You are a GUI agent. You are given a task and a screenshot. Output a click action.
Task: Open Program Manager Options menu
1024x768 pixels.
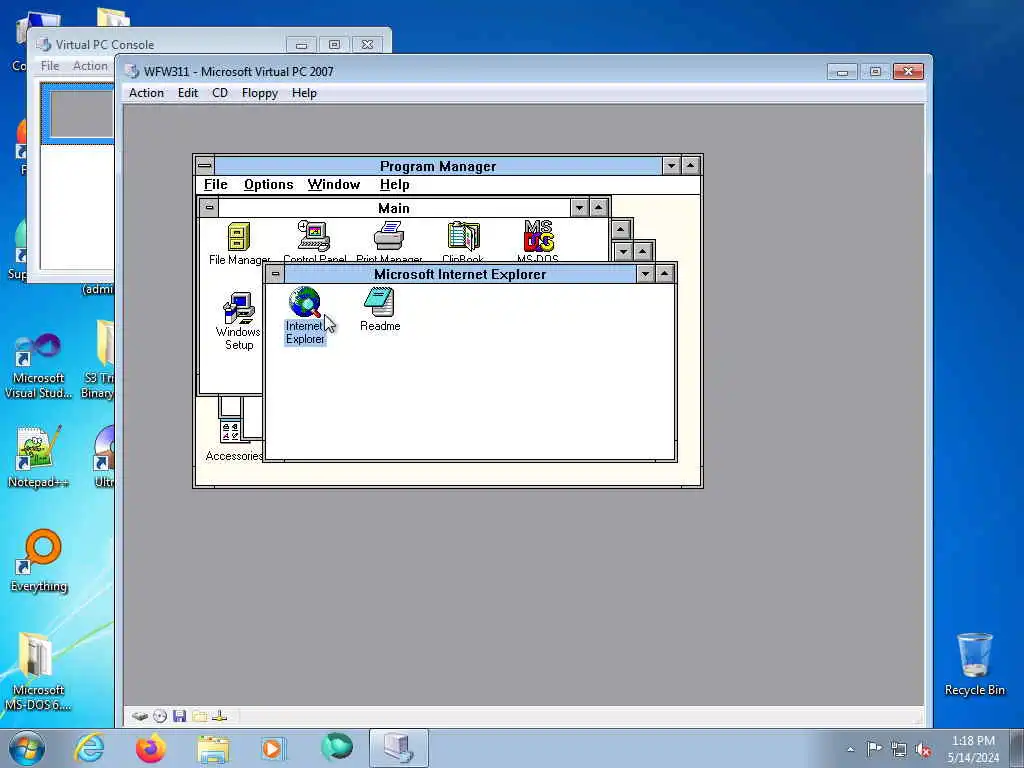click(x=268, y=184)
